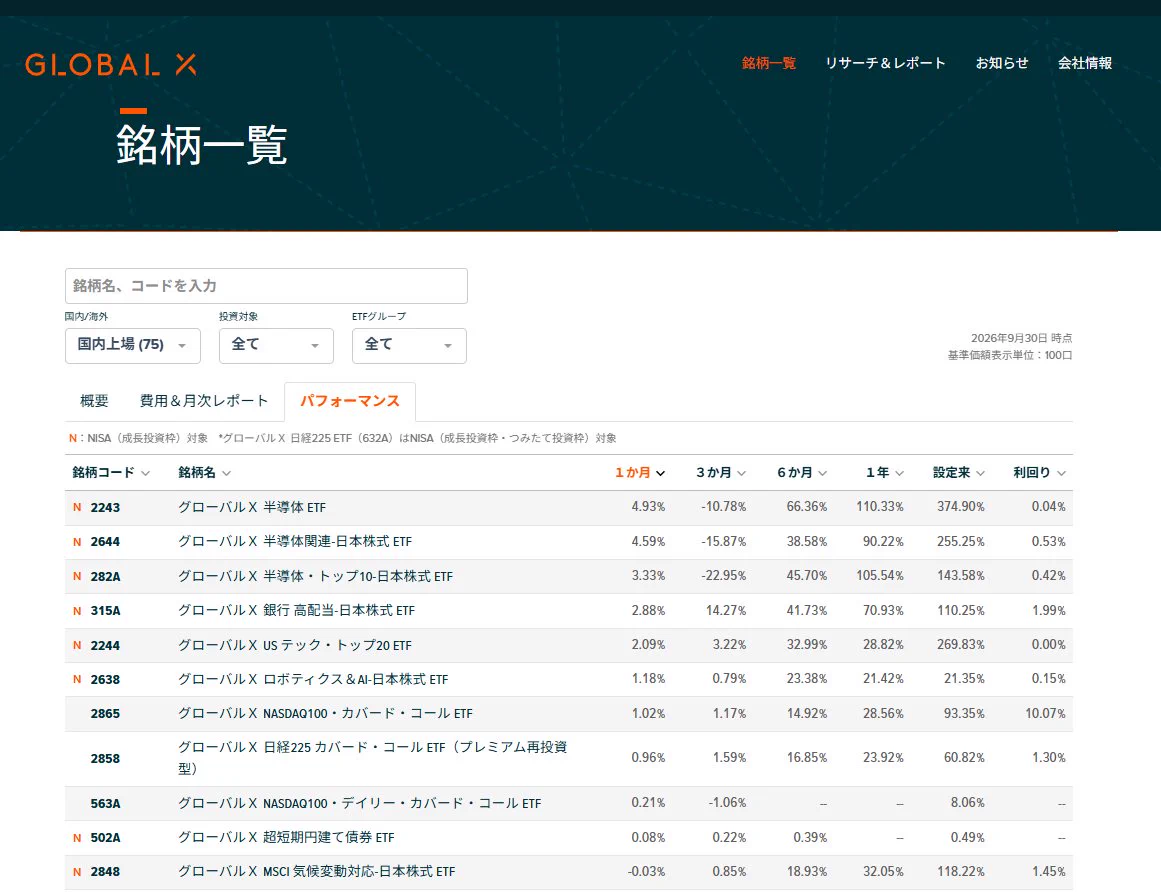
Task: Sort by 1年 column
Action: (x=885, y=473)
